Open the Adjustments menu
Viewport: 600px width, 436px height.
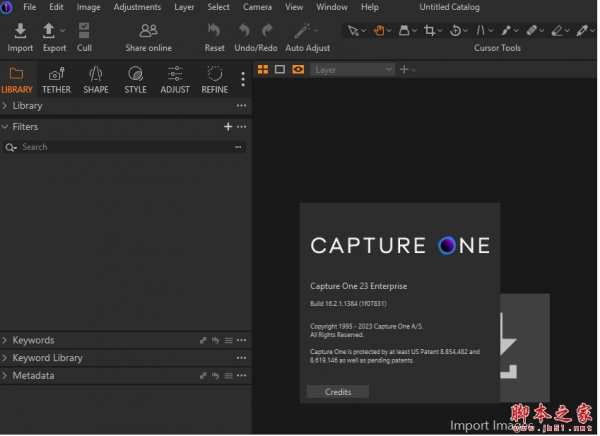(x=137, y=7)
